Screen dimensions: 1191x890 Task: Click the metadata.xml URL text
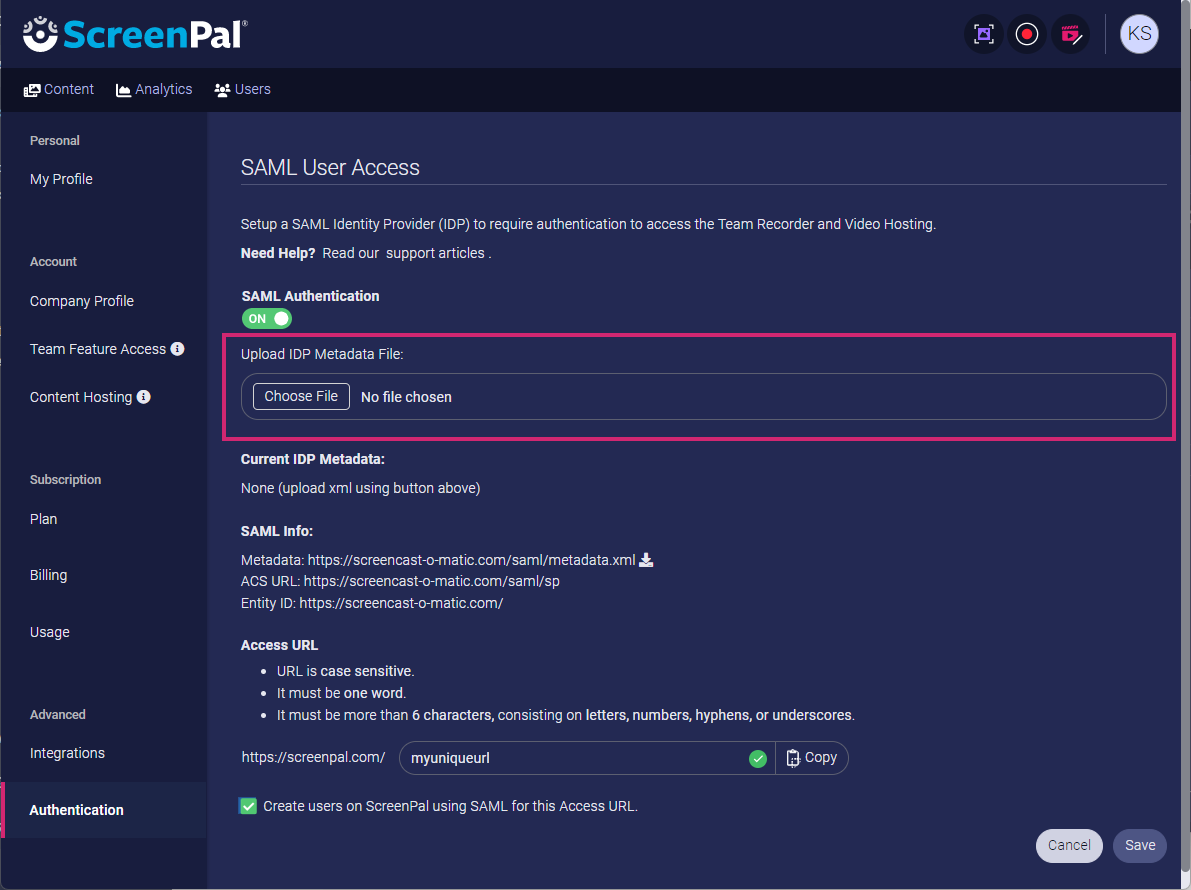click(471, 560)
